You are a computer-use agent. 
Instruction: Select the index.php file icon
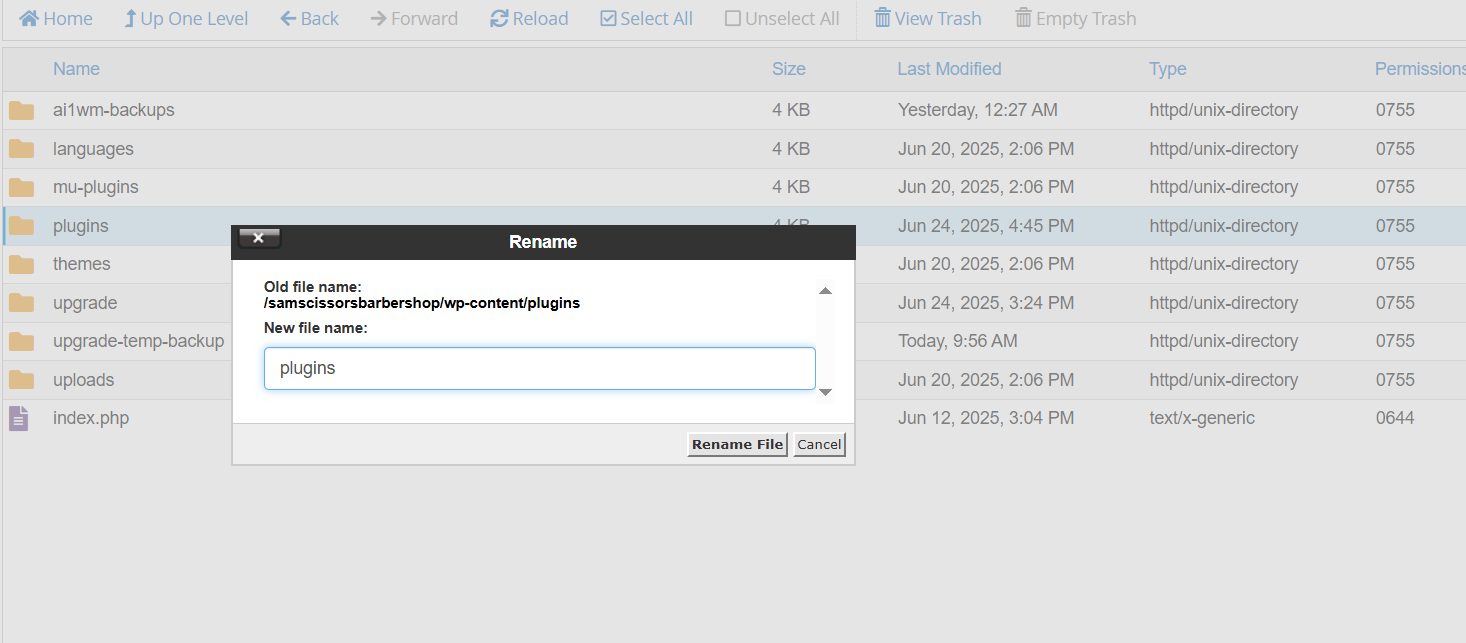(x=19, y=418)
